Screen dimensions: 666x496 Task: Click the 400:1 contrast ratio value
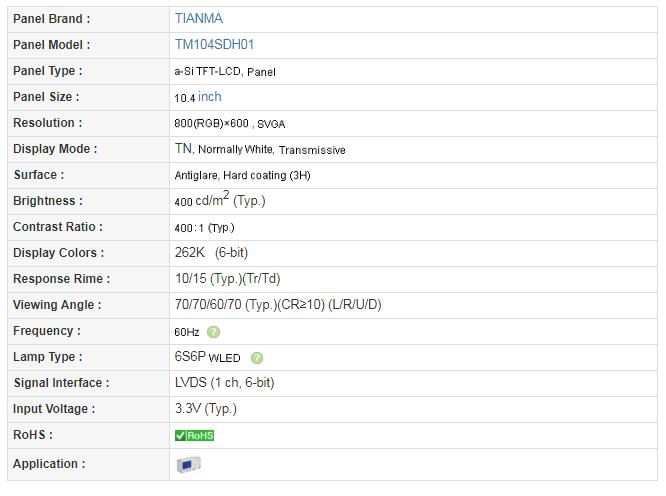pyautogui.click(x=204, y=228)
